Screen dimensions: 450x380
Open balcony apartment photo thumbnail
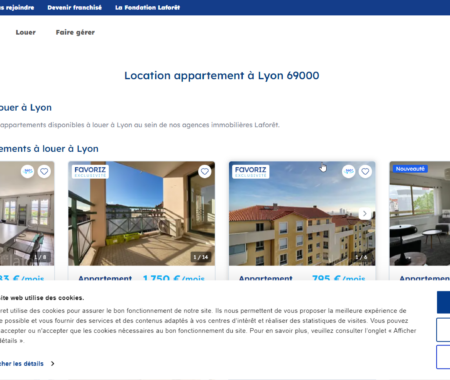click(x=142, y=213)
